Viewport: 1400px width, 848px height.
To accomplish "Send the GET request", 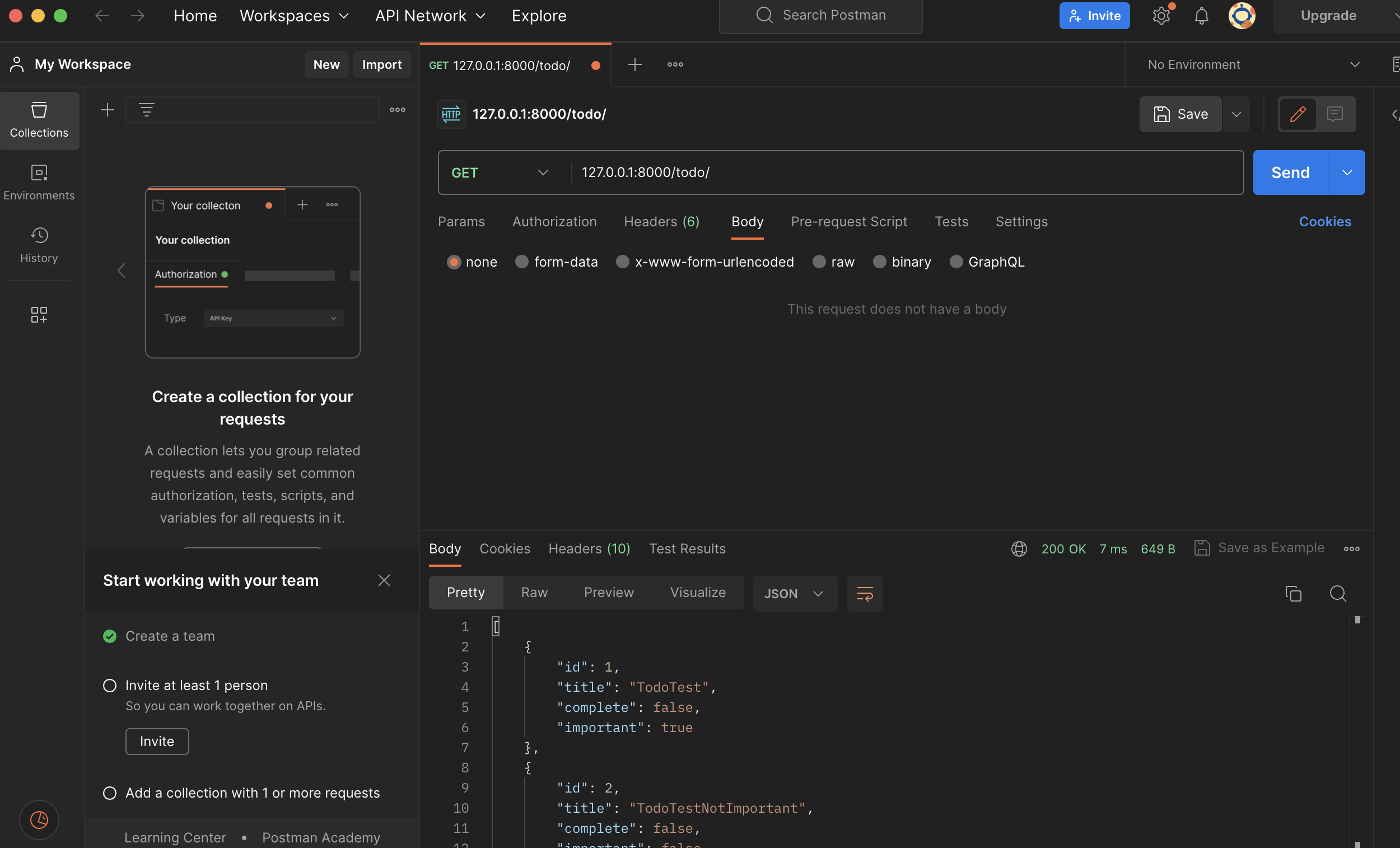I will click(1291, 173).
